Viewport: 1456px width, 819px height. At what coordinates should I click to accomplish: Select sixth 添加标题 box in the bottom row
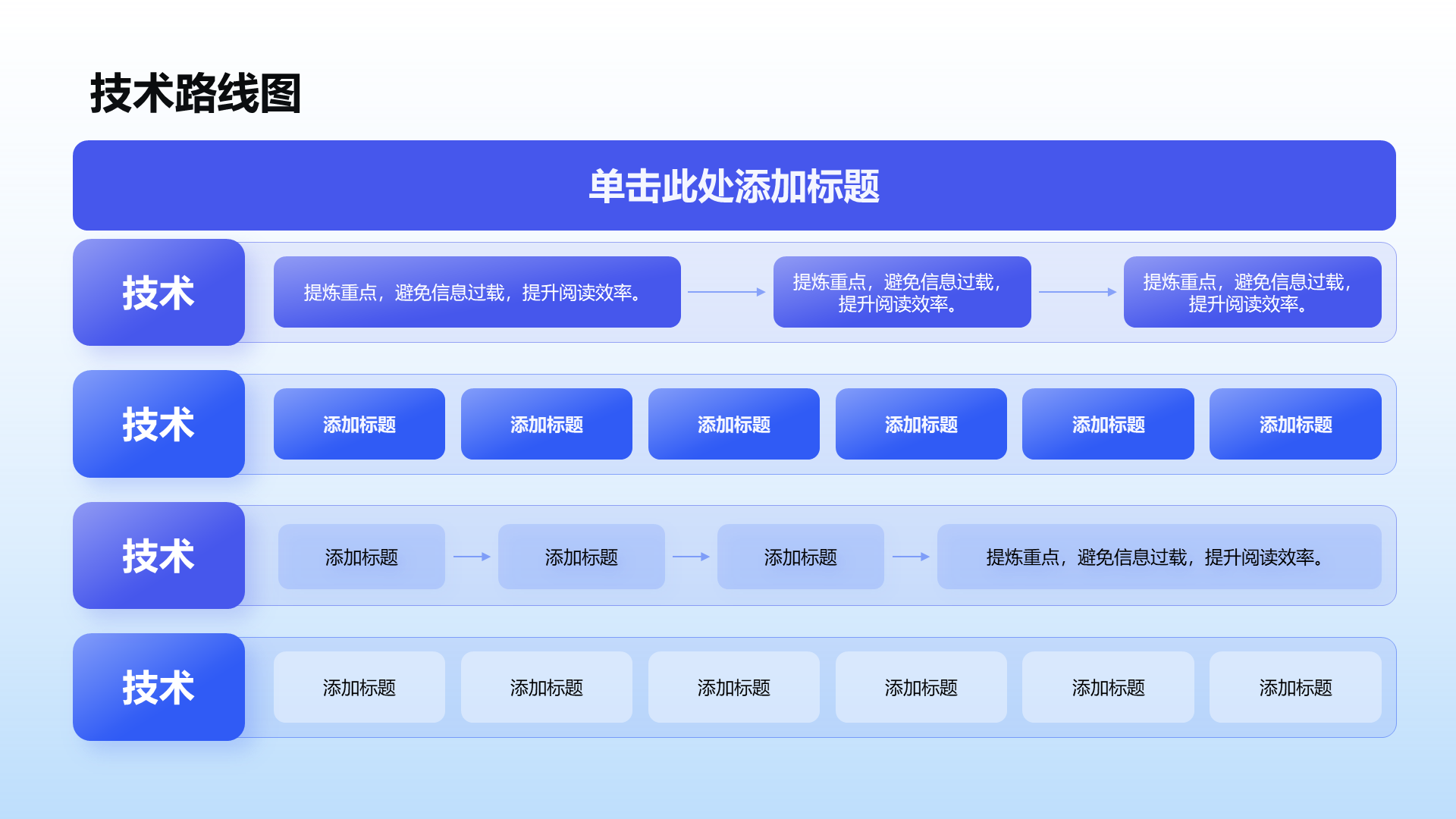coord(1295,687)
